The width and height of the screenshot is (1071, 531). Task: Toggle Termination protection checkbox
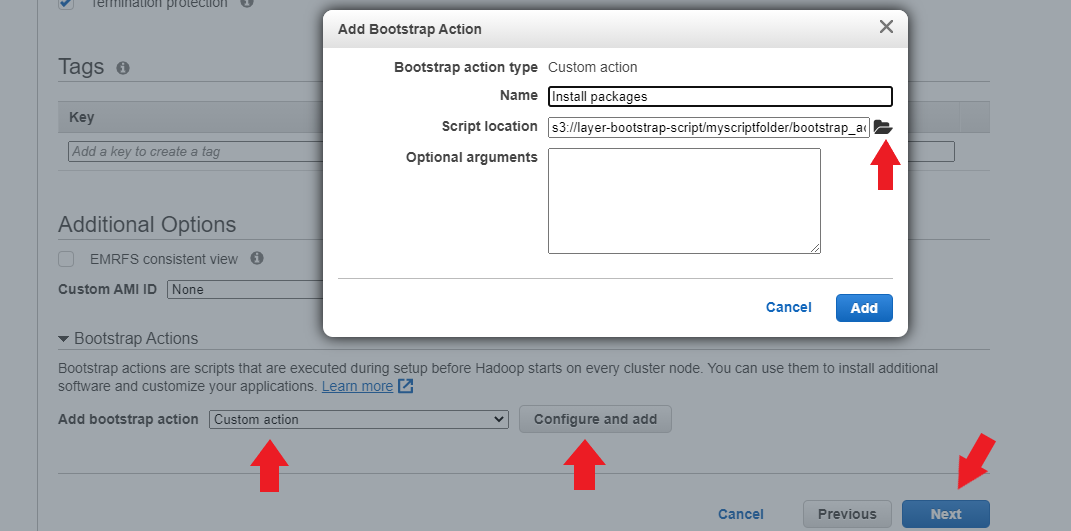pos(66,3)
